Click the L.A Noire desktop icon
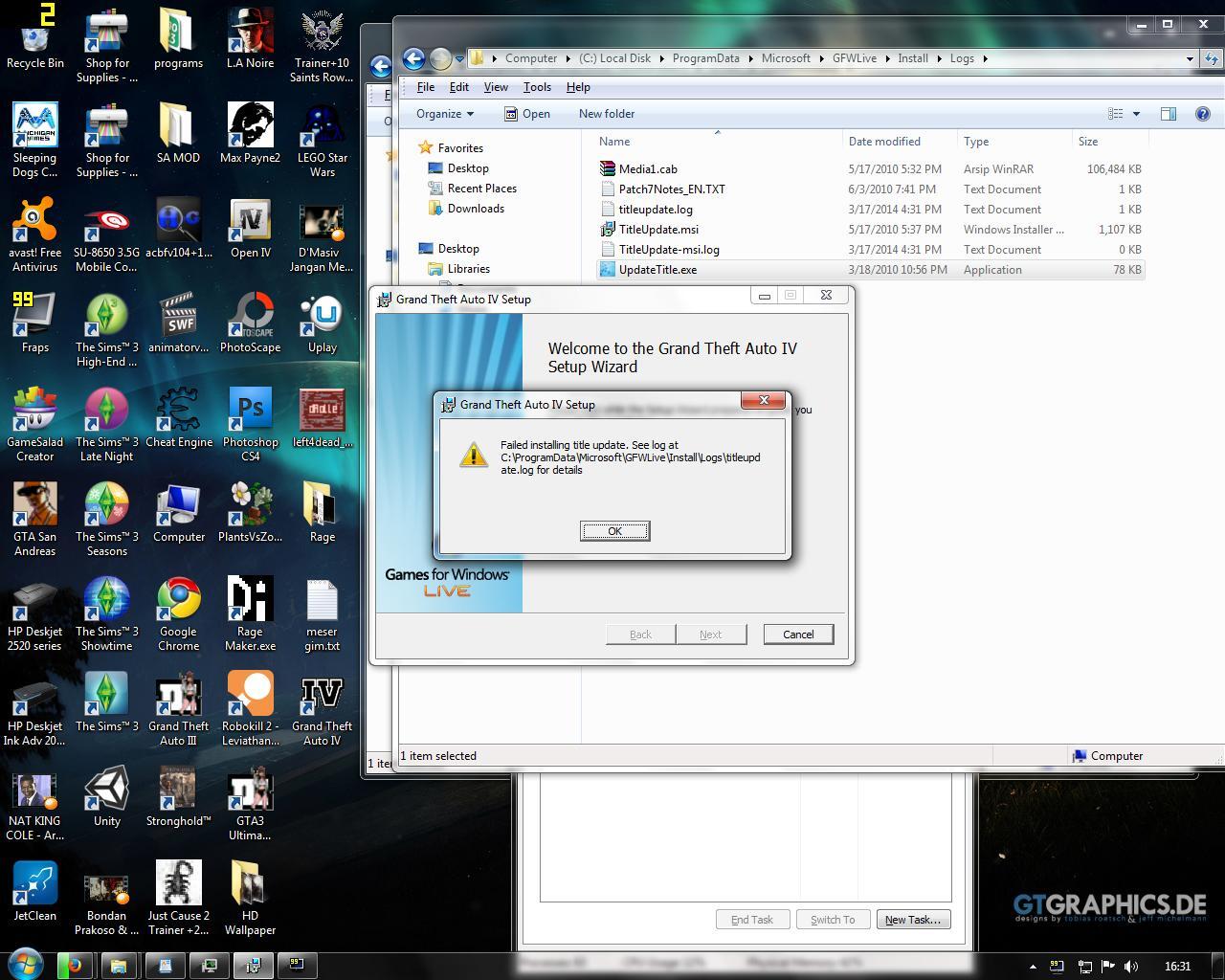Image resolution: width=1225 pixels, height=980 pixels. (250, 38)
